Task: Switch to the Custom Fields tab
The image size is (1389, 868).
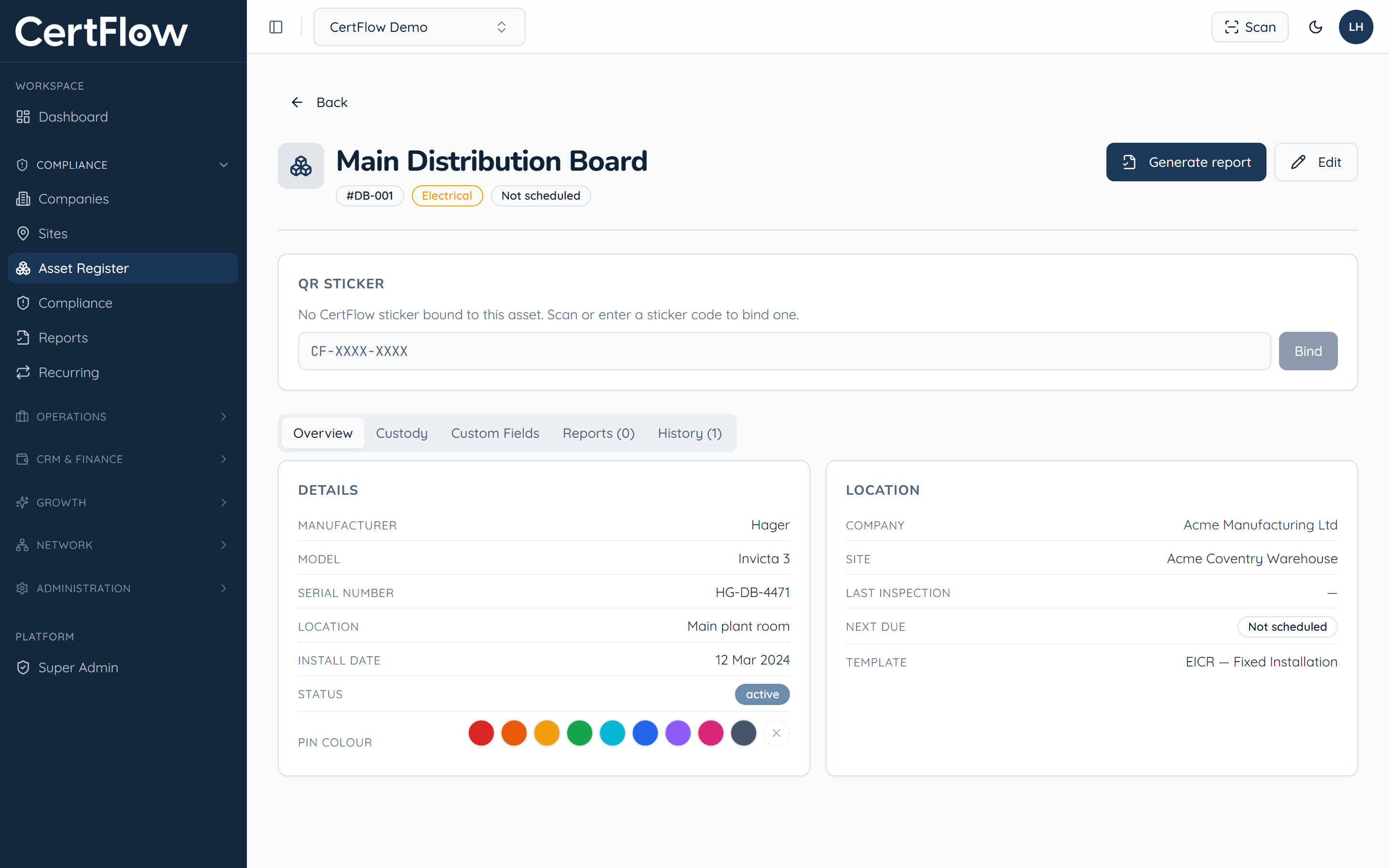Action: pyautogui.click(x=495, y=433)
